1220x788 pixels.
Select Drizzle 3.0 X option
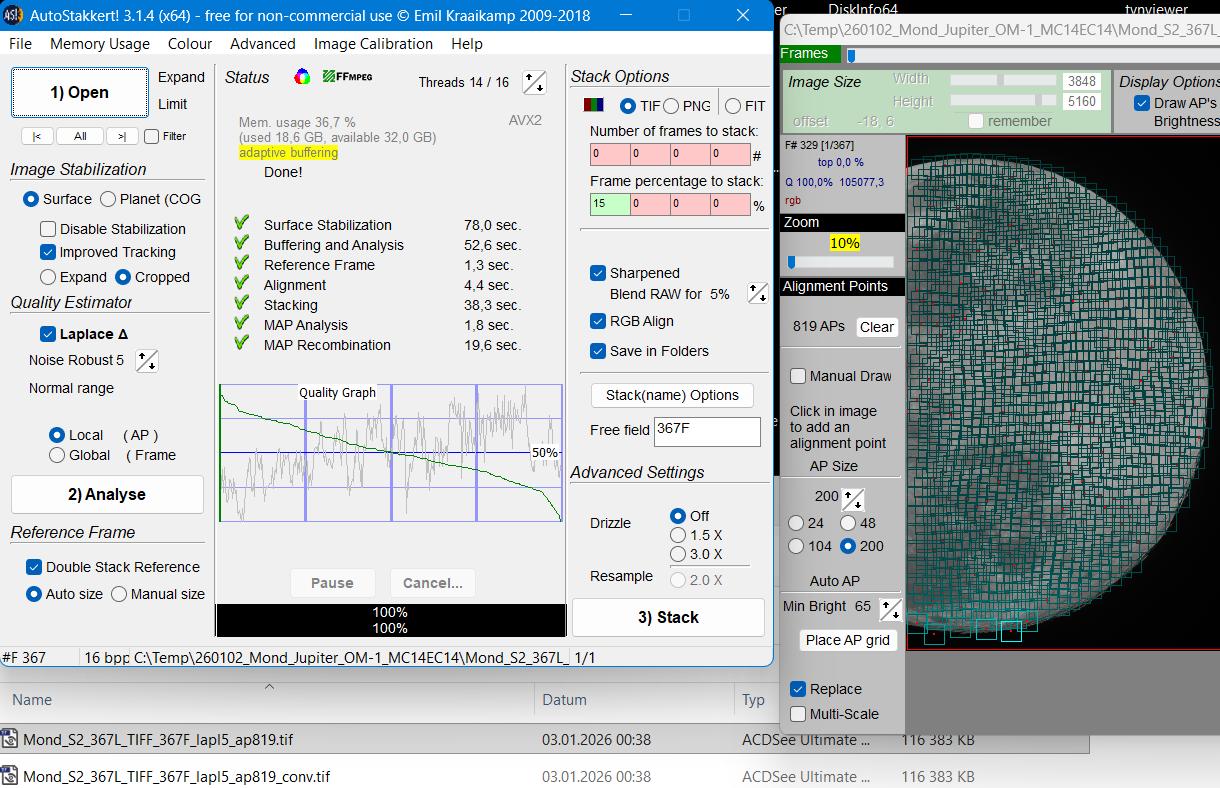(x=678, y=554)
